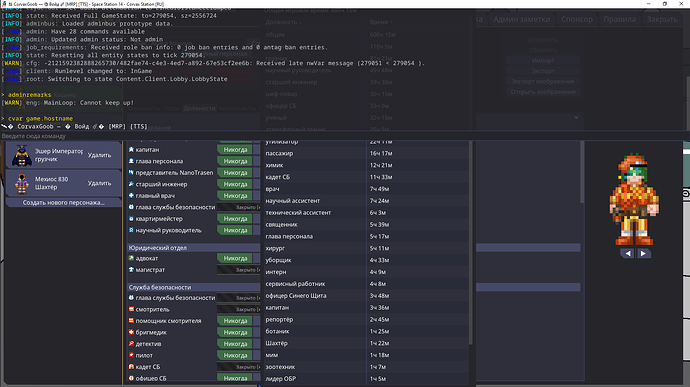Open the Правила tab
Image resolution: width=690 pixels, height=387 pixels.
coord(619,19)
